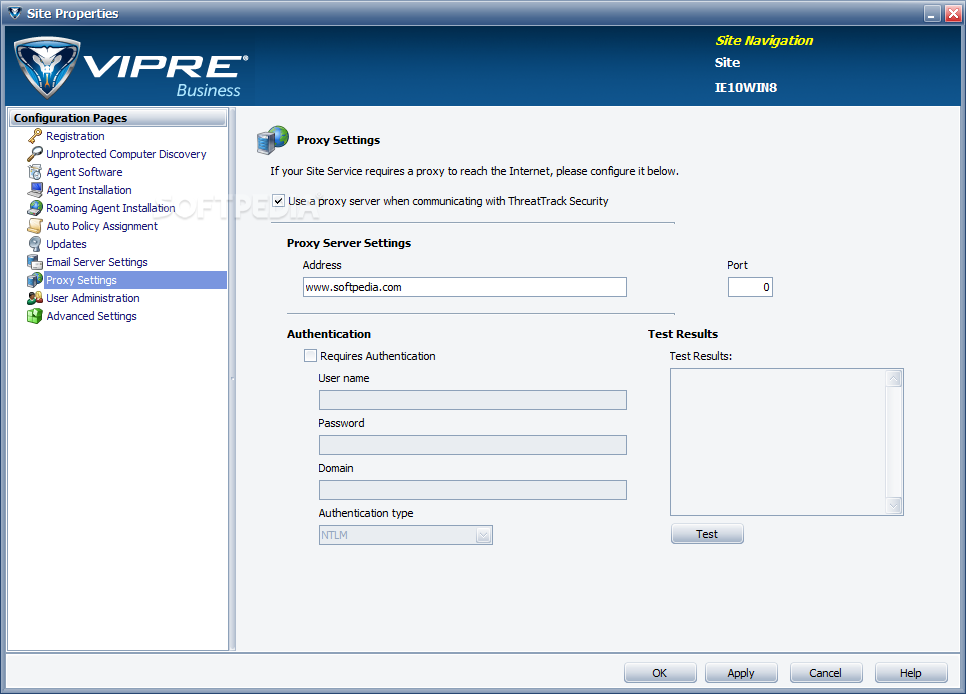Go to Email Server Settings

point(97,262)
